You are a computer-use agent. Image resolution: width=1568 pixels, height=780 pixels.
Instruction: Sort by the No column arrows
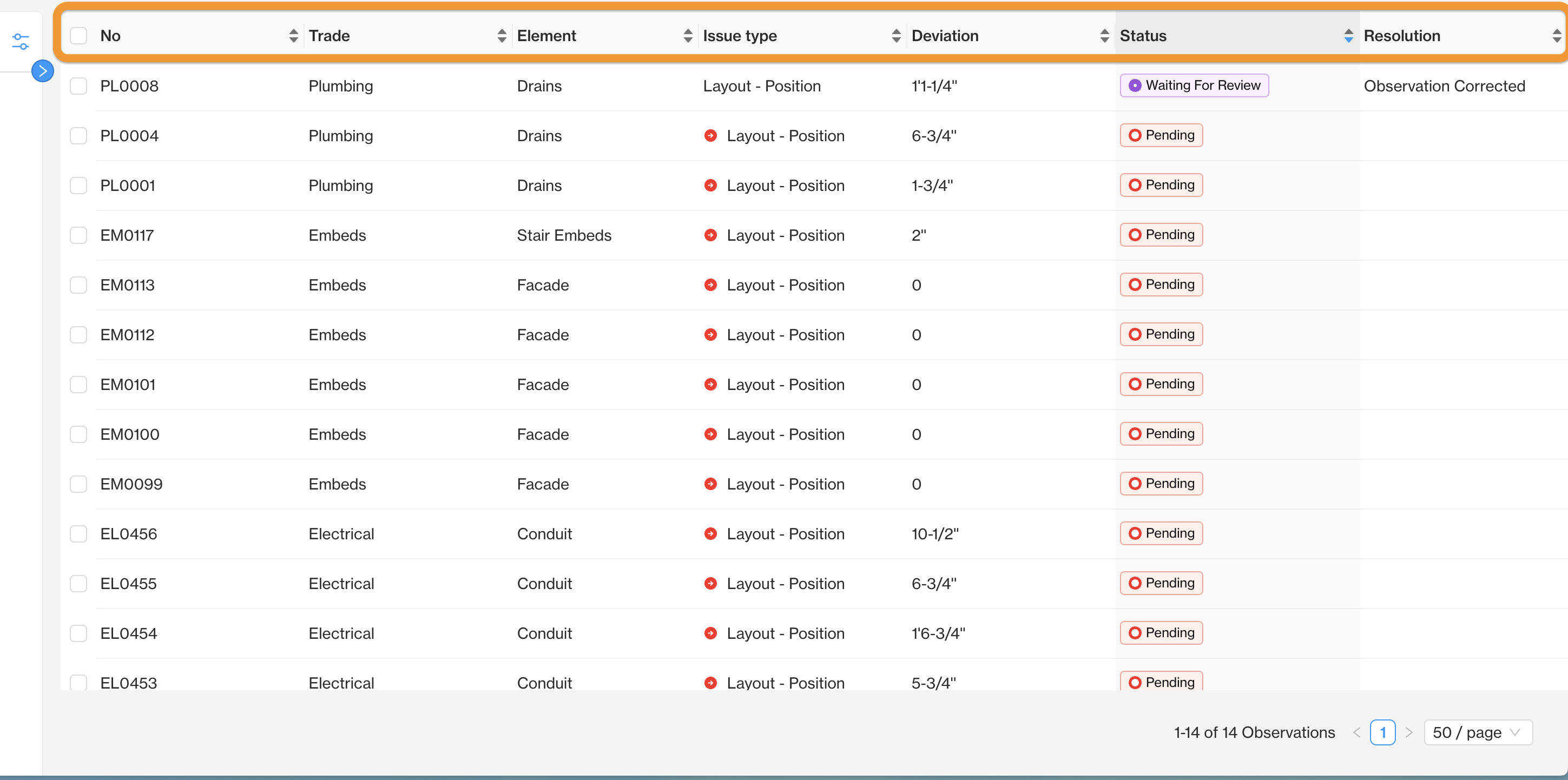pos(293,36)
